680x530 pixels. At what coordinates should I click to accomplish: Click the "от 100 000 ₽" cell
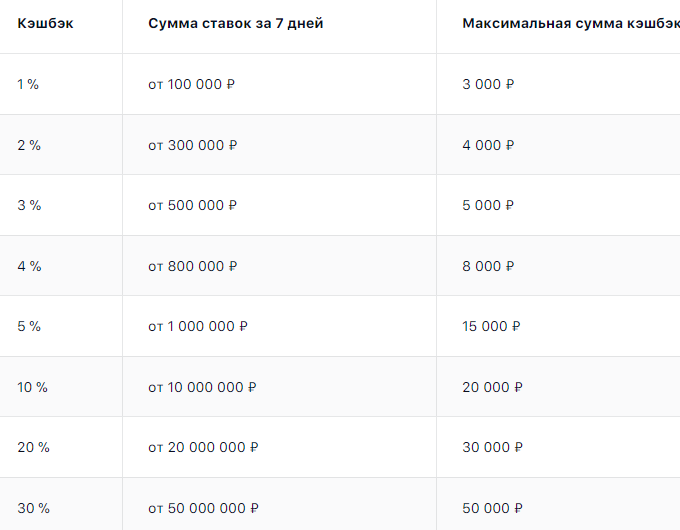pos(192,85)
